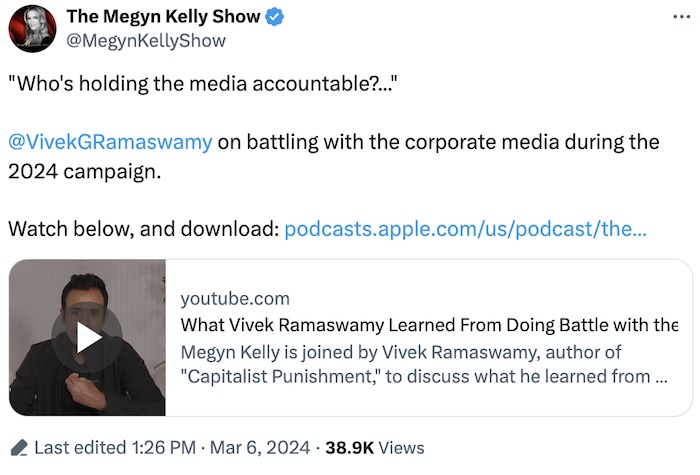Visit the @VivekGRamaswamy mention
This screenshot has height=475, width=700.
coord(110,141)
